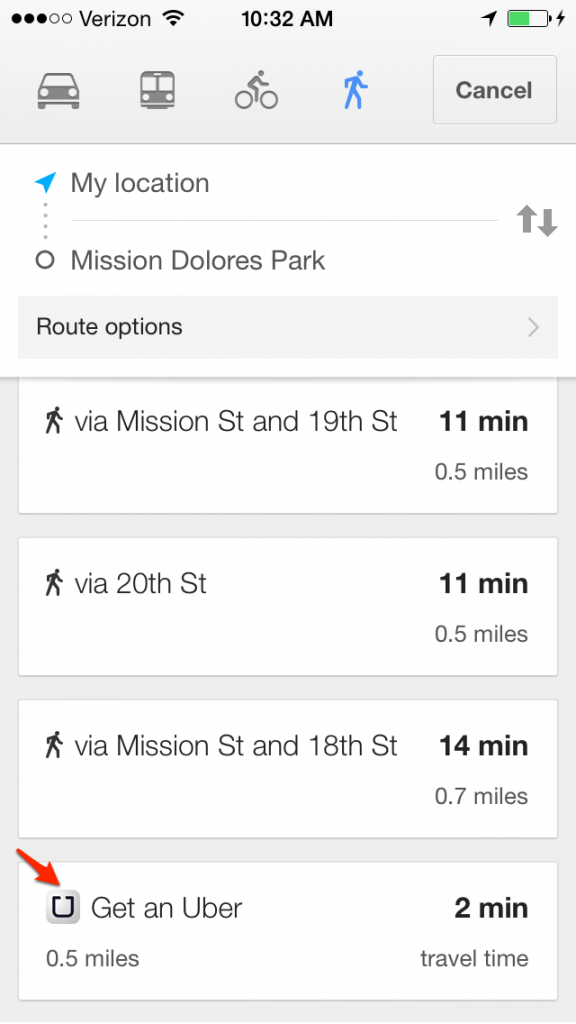Select the public transit train icon
This screenshot has width=576, height=1024.
(x=157, y=89)
